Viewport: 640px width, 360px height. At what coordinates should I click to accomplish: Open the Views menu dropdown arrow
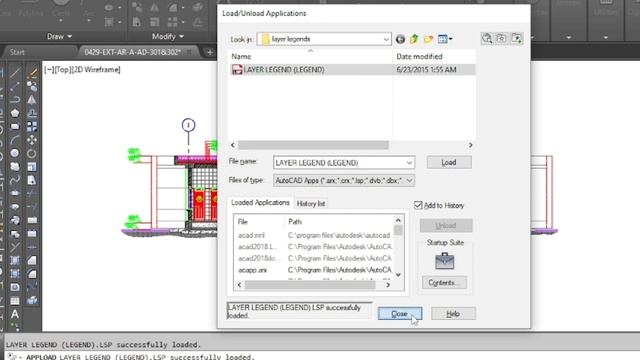[451, 39]
